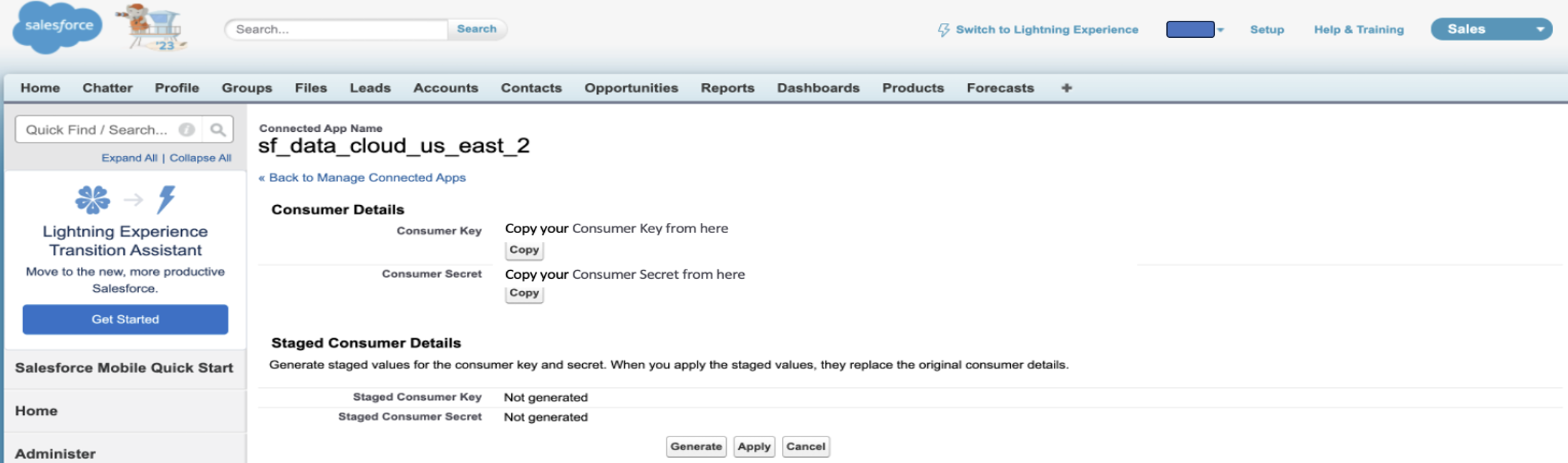Screen dimensions: 1568x463
Task: Click the Quick Find magnifier icon
Action: (218, 130)
